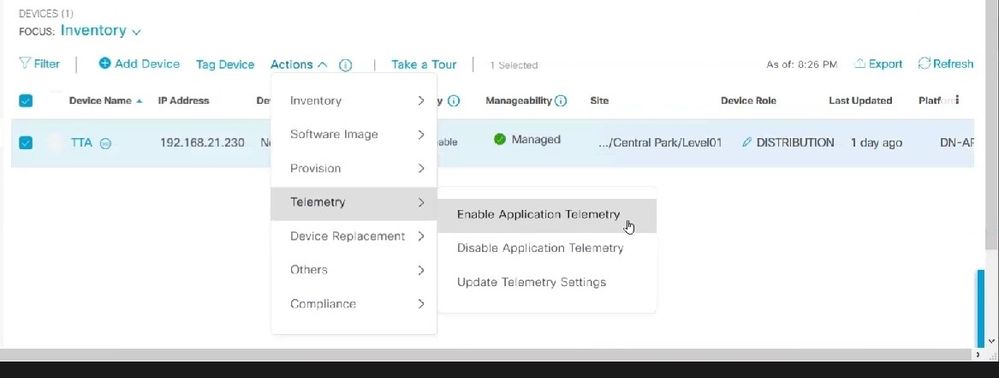Expand the Compliance submenu arrow
This screenshot has width=999, height=378.
(421, 304)
